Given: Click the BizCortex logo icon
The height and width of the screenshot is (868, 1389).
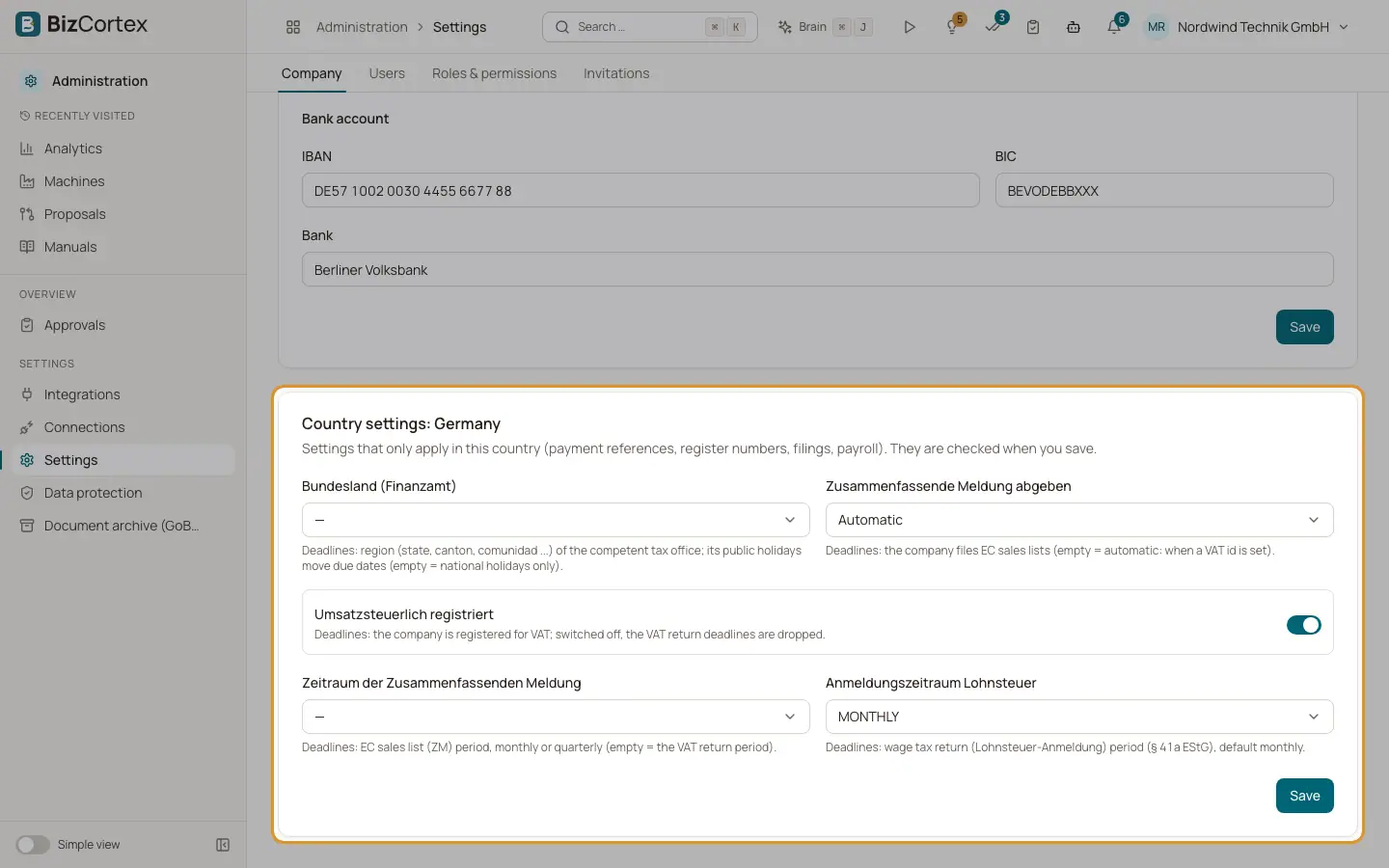Looking at the screenshot, I should point(28,24).
